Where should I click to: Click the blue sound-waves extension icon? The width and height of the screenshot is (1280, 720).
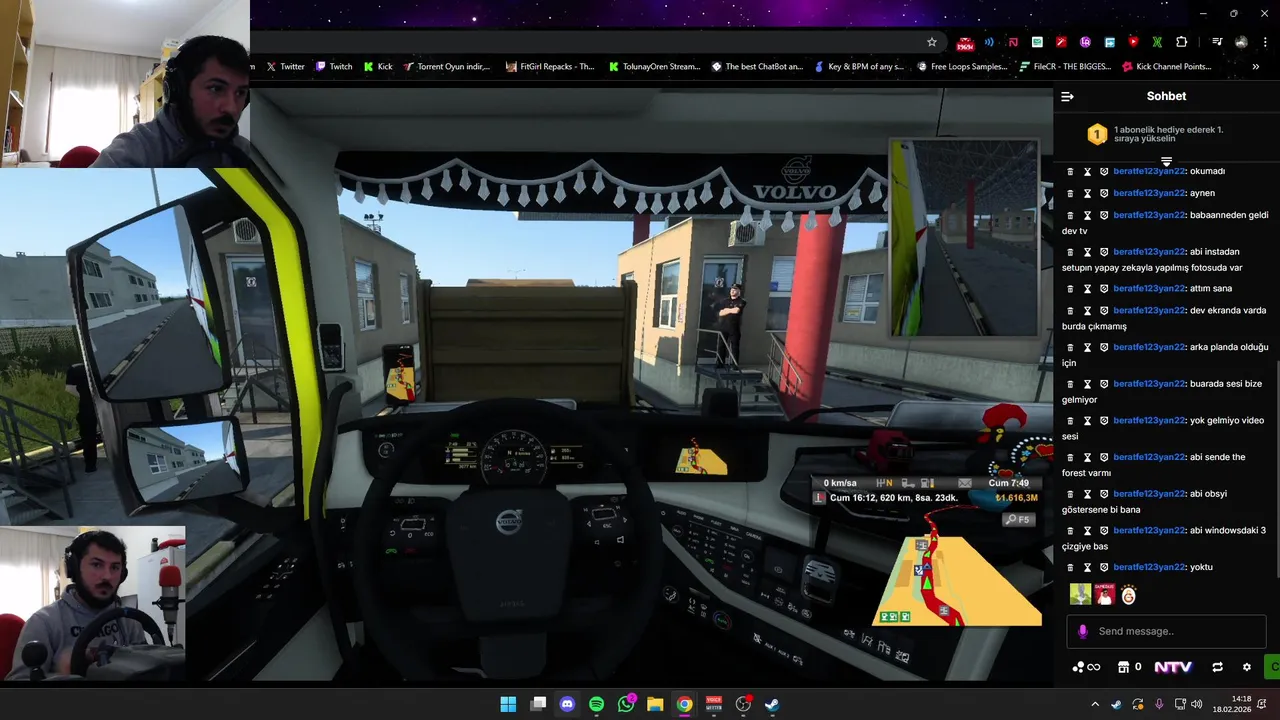point(989,42)
